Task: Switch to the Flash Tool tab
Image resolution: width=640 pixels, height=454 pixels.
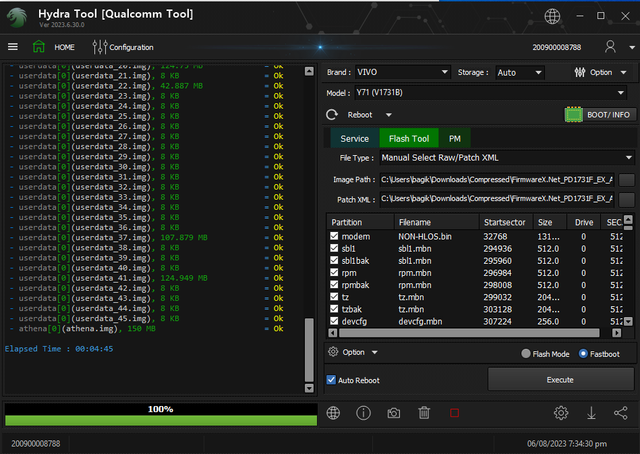Action: tap(409, 138)
